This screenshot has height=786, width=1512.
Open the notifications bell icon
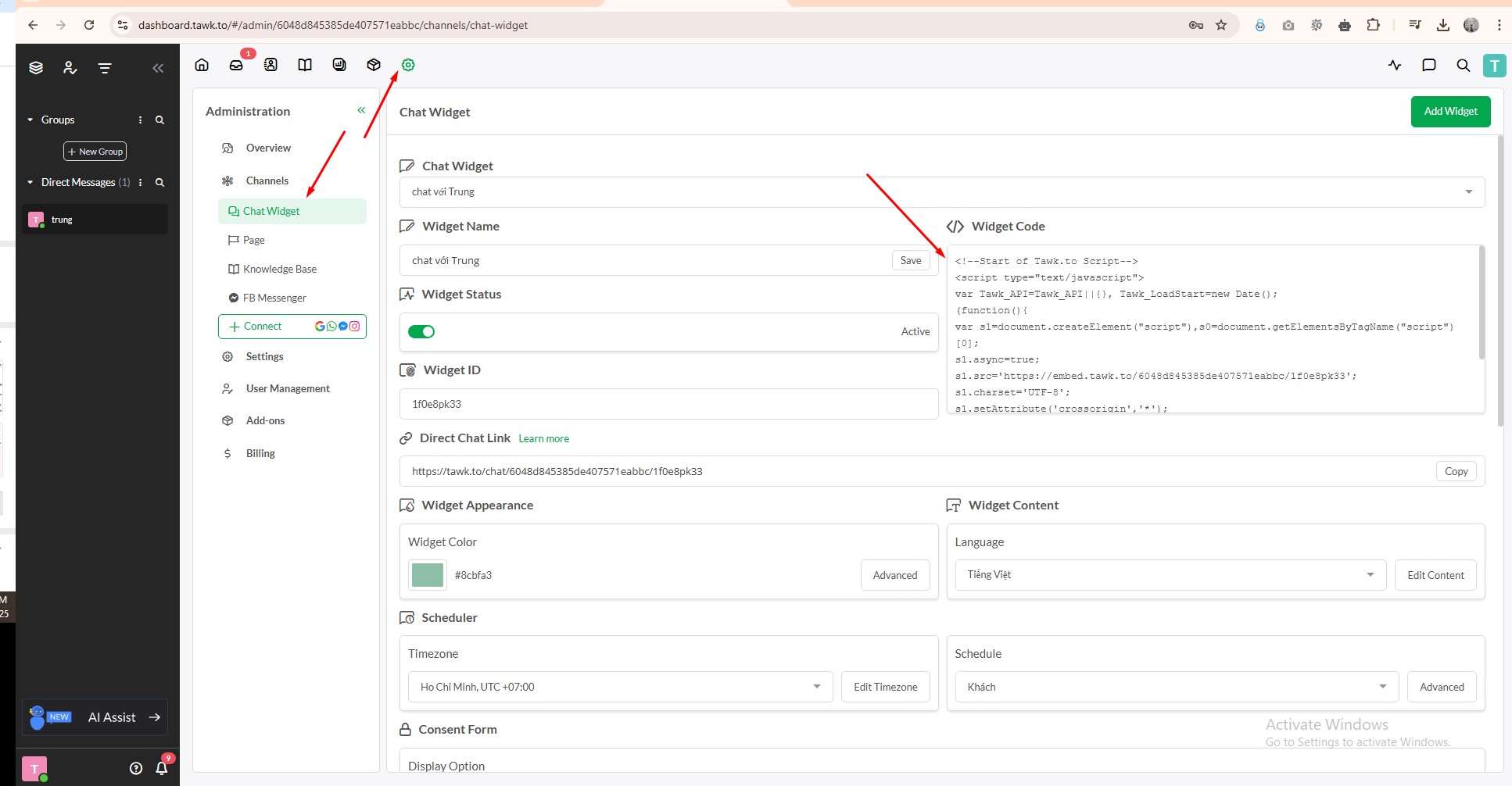tap(162, 768)
